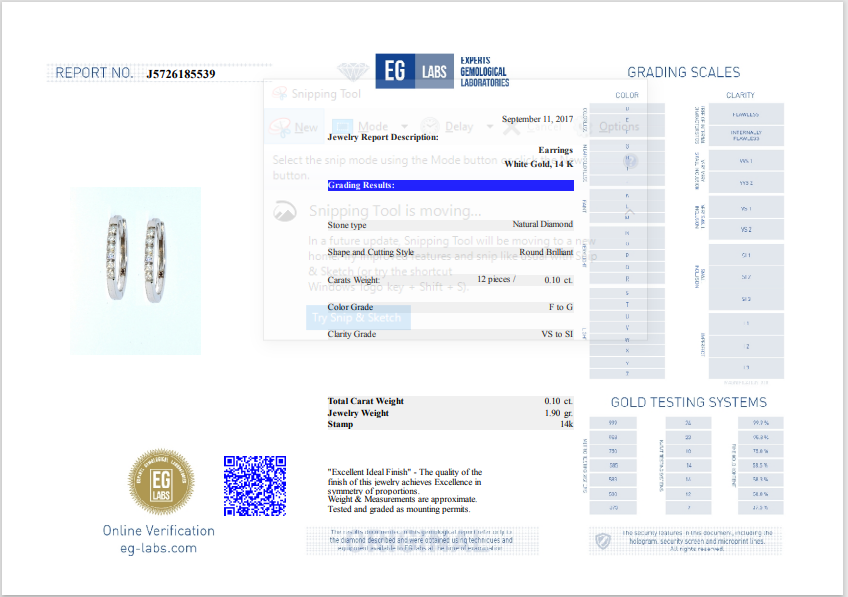The width and height of the screenshot is (848, 597).
Task: Click the CLARITY scale column header
Action: click(740, 95)
